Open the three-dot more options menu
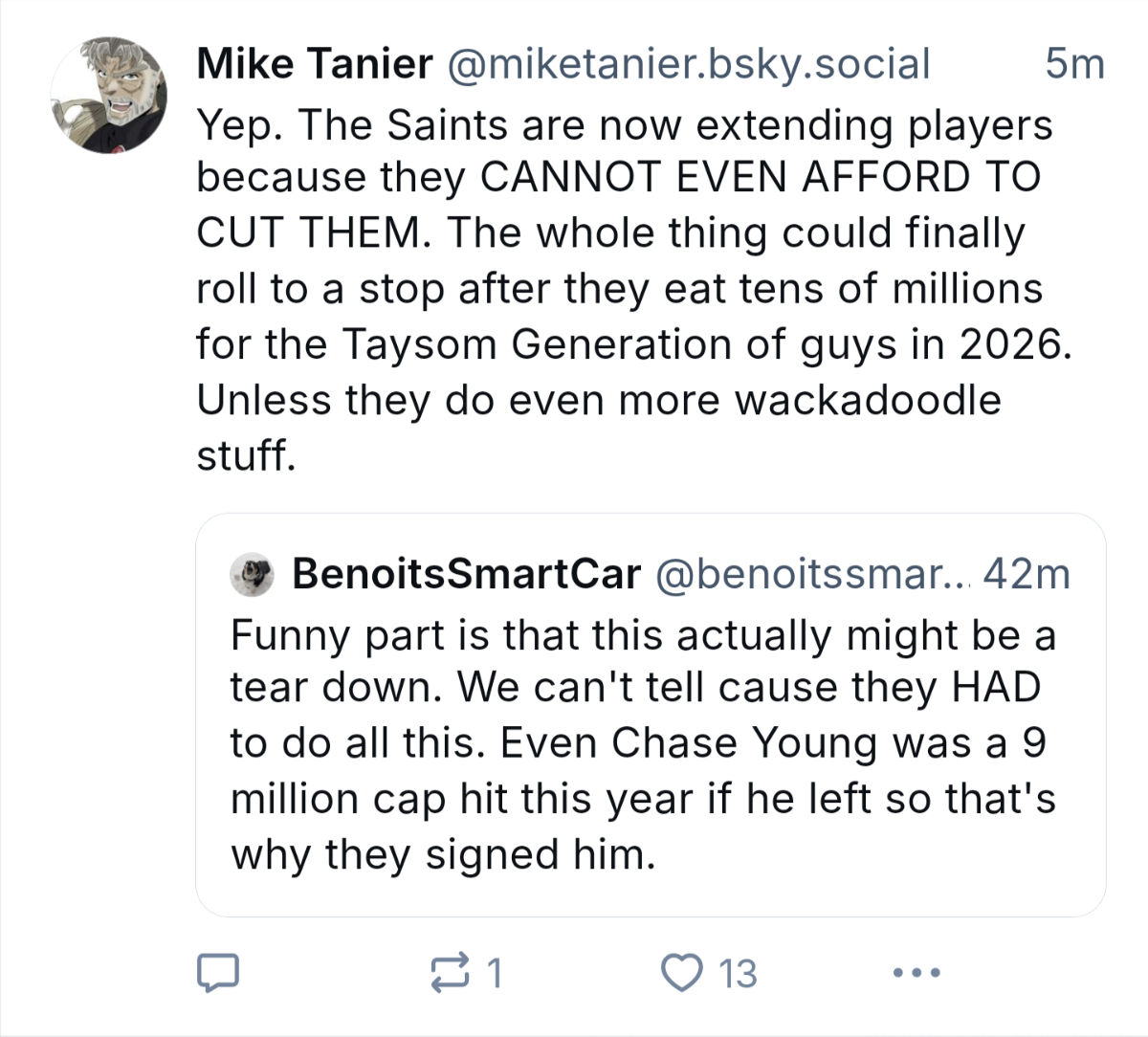1148x1037 pixels. tap(916, 973)
